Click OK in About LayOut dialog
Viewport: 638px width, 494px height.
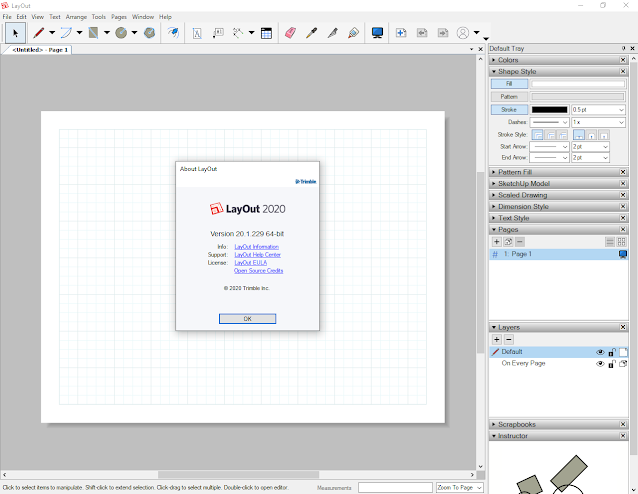[247, 318]
